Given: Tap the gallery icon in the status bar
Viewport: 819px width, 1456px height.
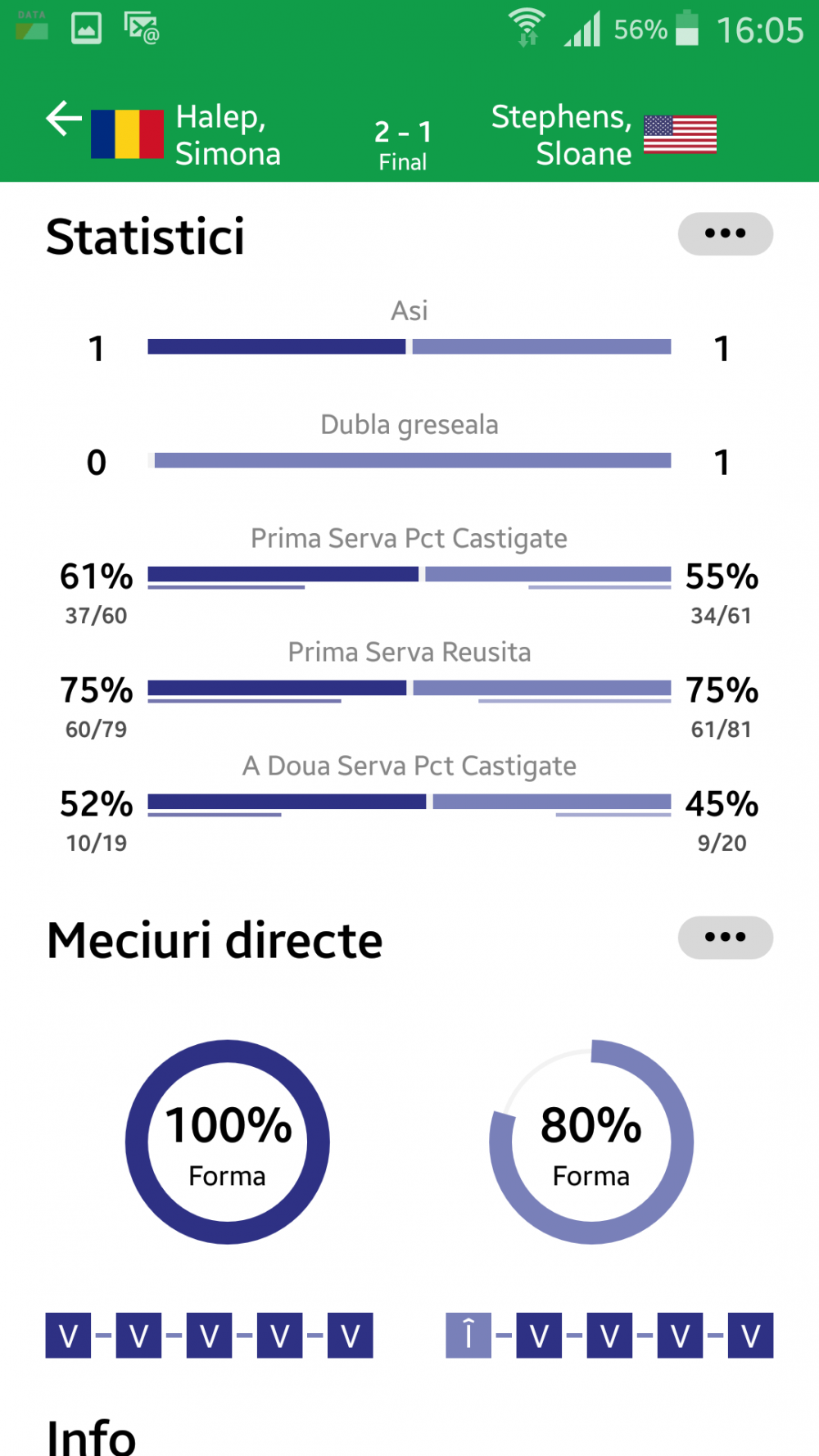Looking at the screenshot, I should click(x=84, y=27).
